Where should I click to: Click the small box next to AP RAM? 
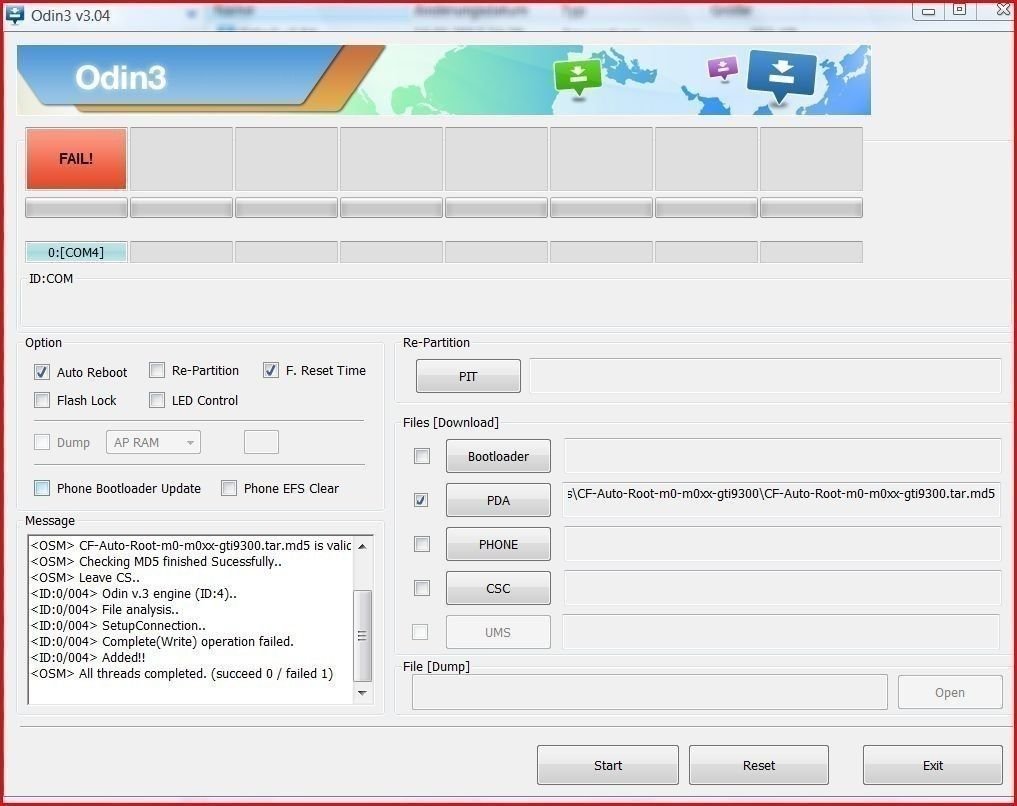point(261,442)
